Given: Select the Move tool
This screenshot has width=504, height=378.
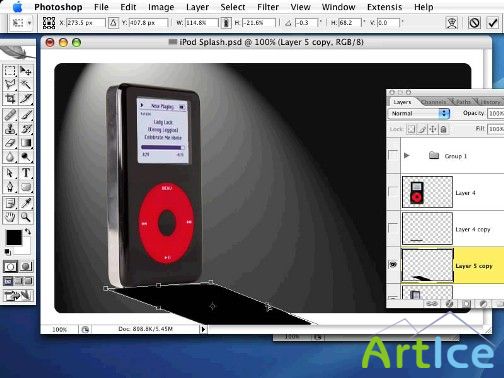Looking at the screenshot, I should click(26, 71).
